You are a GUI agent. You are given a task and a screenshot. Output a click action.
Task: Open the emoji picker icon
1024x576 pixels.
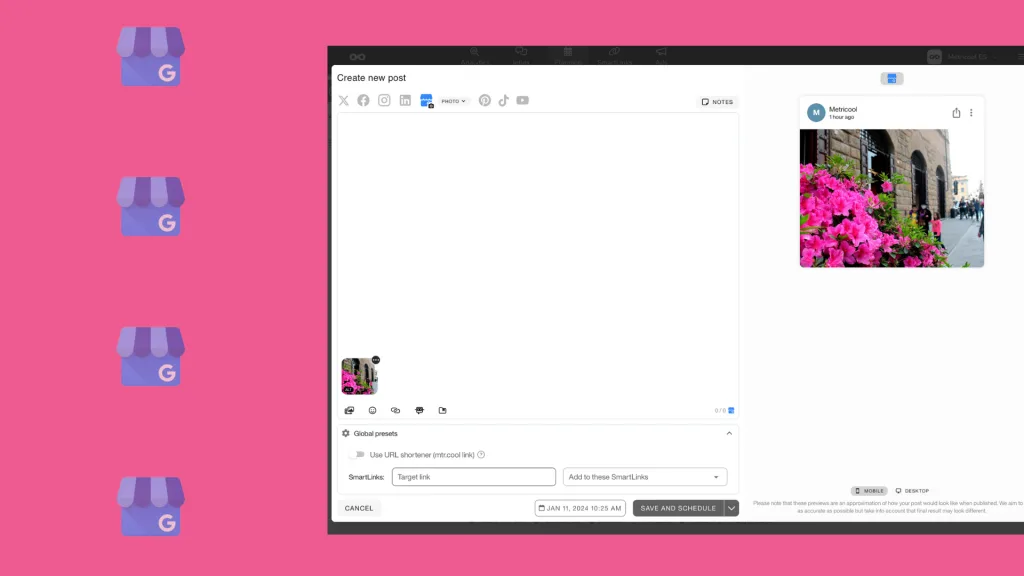click(x=372, y=410)
